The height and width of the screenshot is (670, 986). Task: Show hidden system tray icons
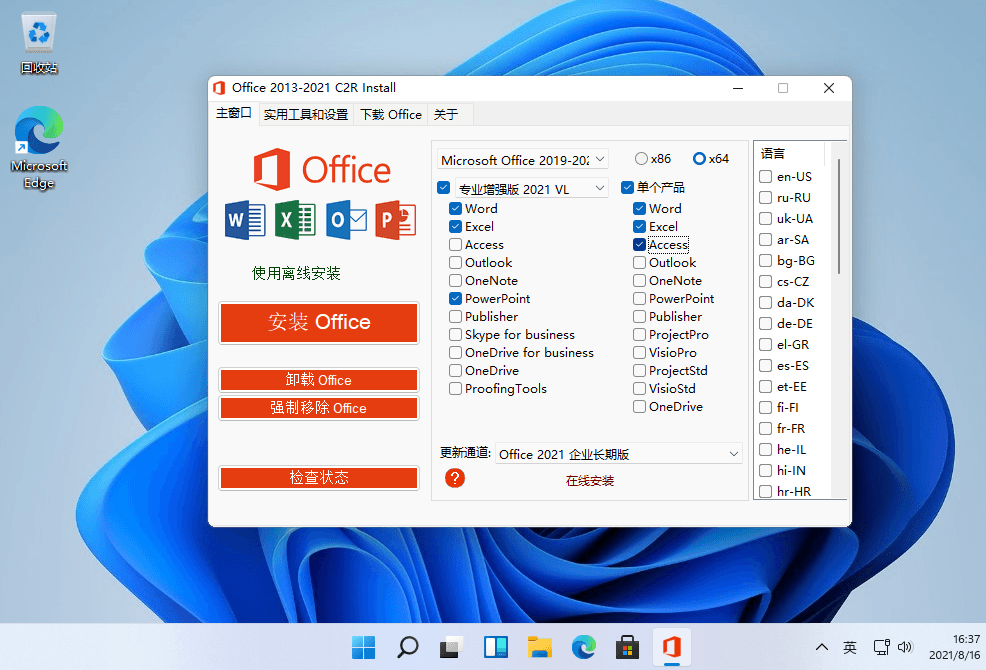point(821,647)
